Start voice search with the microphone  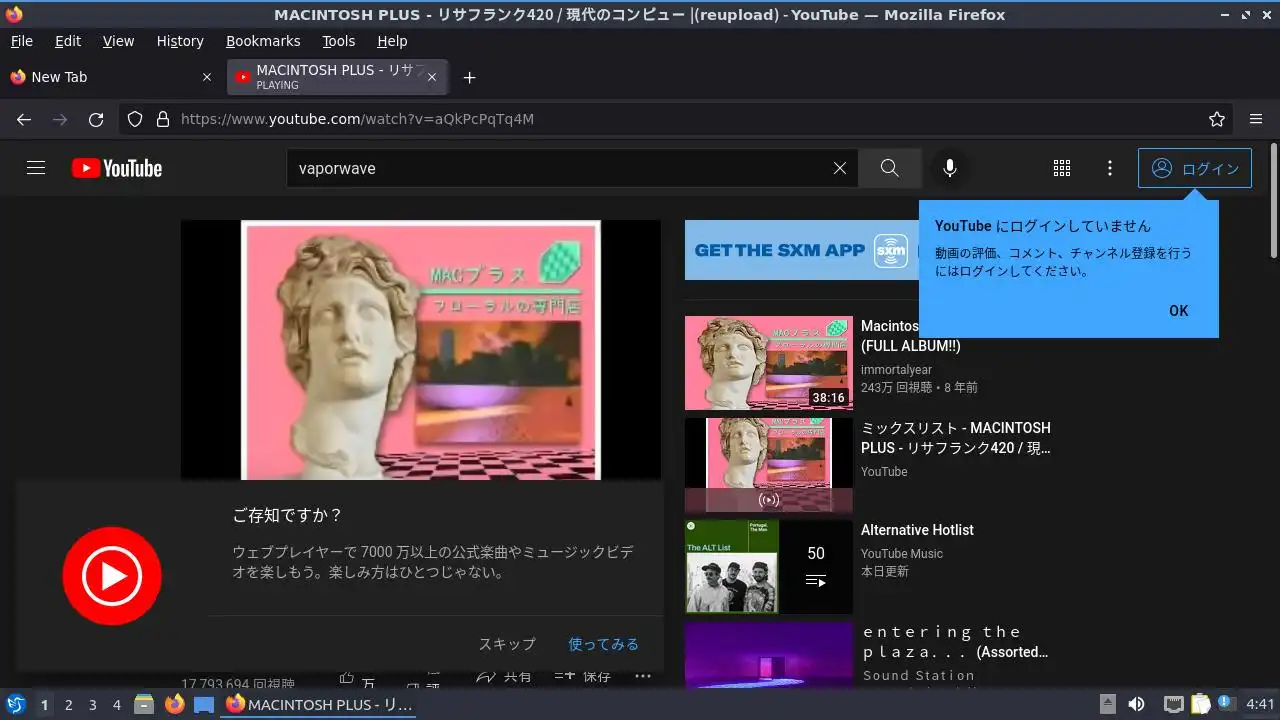click(950, 168)
